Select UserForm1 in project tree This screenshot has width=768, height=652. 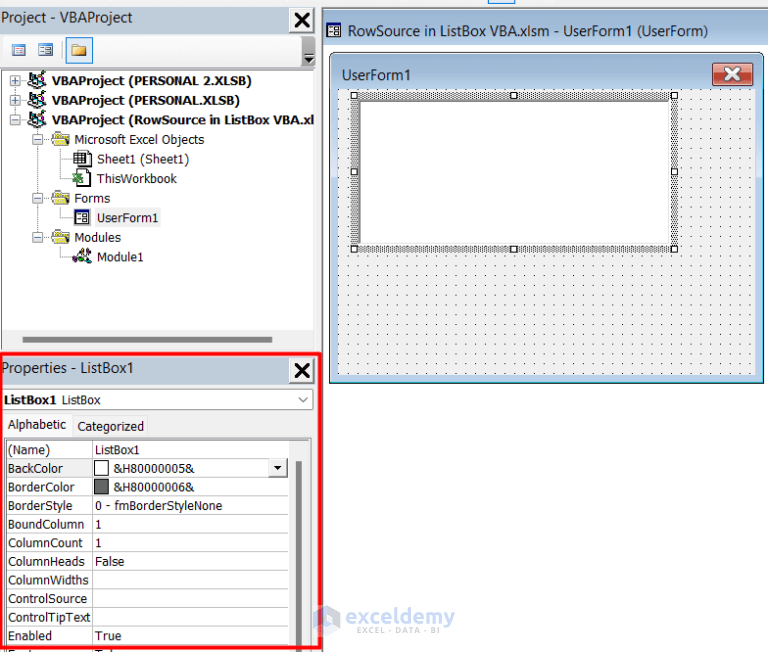coord(127,218)
